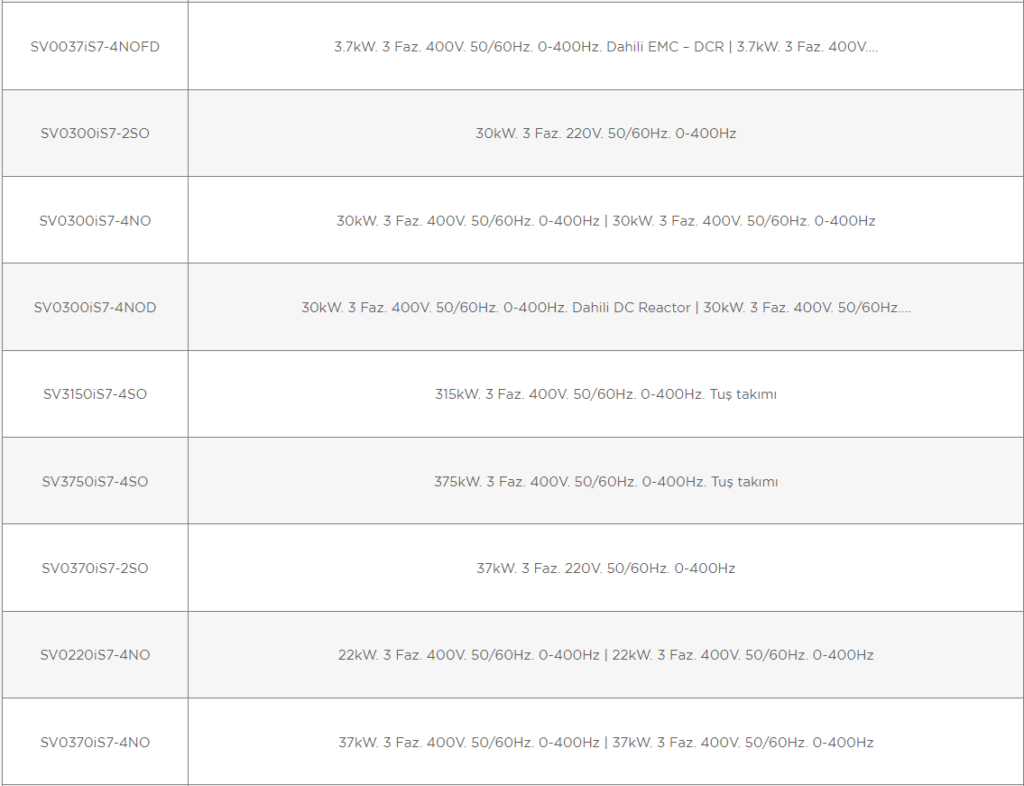Open the SV0370iS7-4NO product entry
Viewport: 1024px width, 786px height.
(95, 742)
